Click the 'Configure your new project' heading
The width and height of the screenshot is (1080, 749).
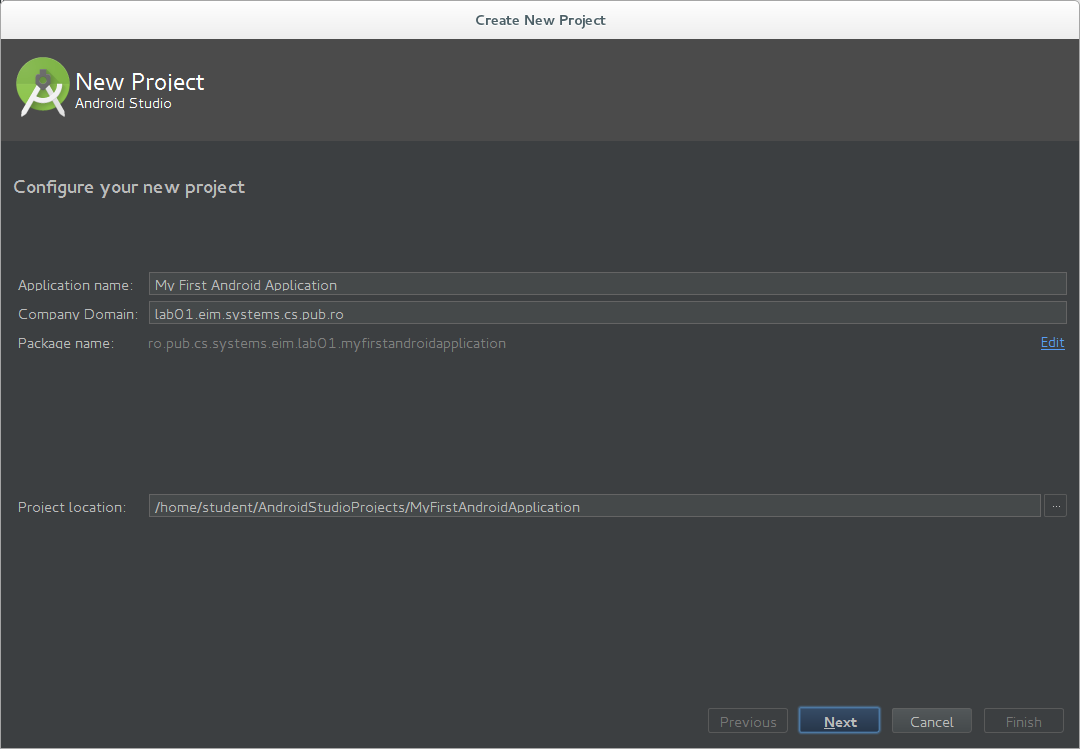[129, 187]
